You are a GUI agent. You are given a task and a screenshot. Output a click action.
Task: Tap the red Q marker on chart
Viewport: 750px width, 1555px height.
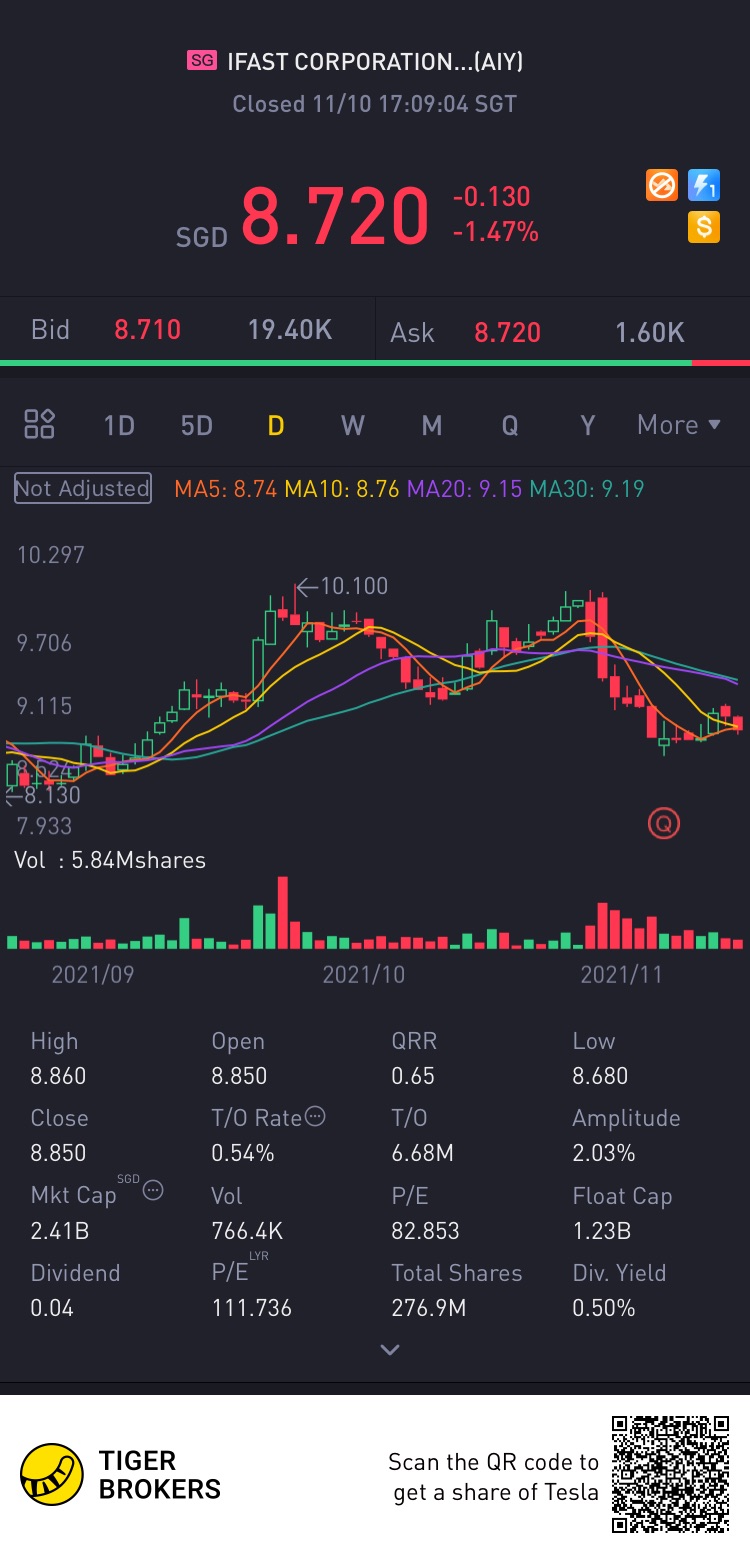click(664, 824)
